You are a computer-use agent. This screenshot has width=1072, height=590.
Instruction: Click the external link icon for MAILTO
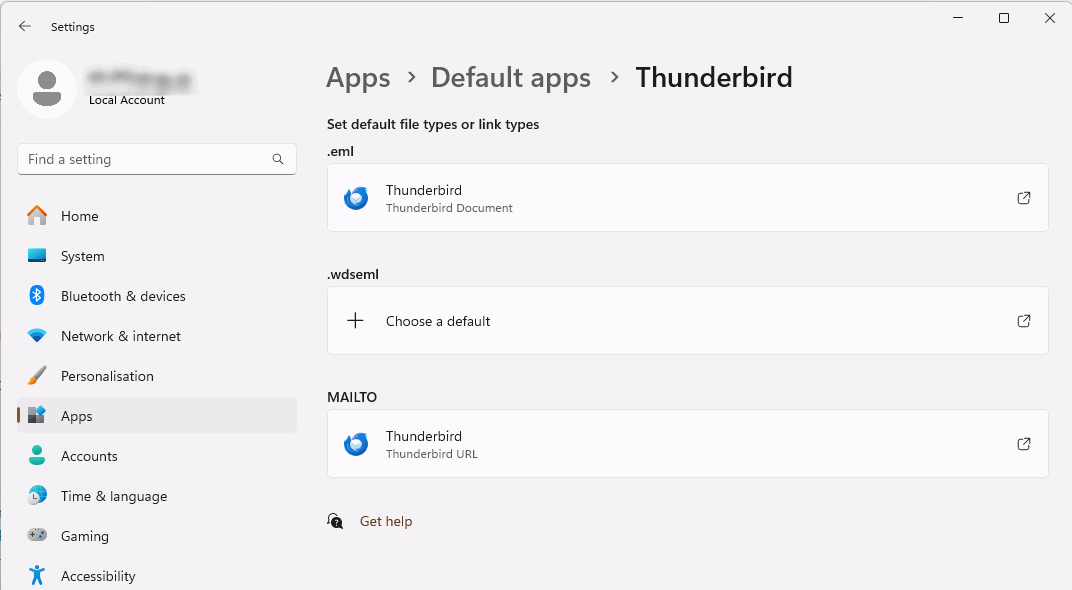1023,444
